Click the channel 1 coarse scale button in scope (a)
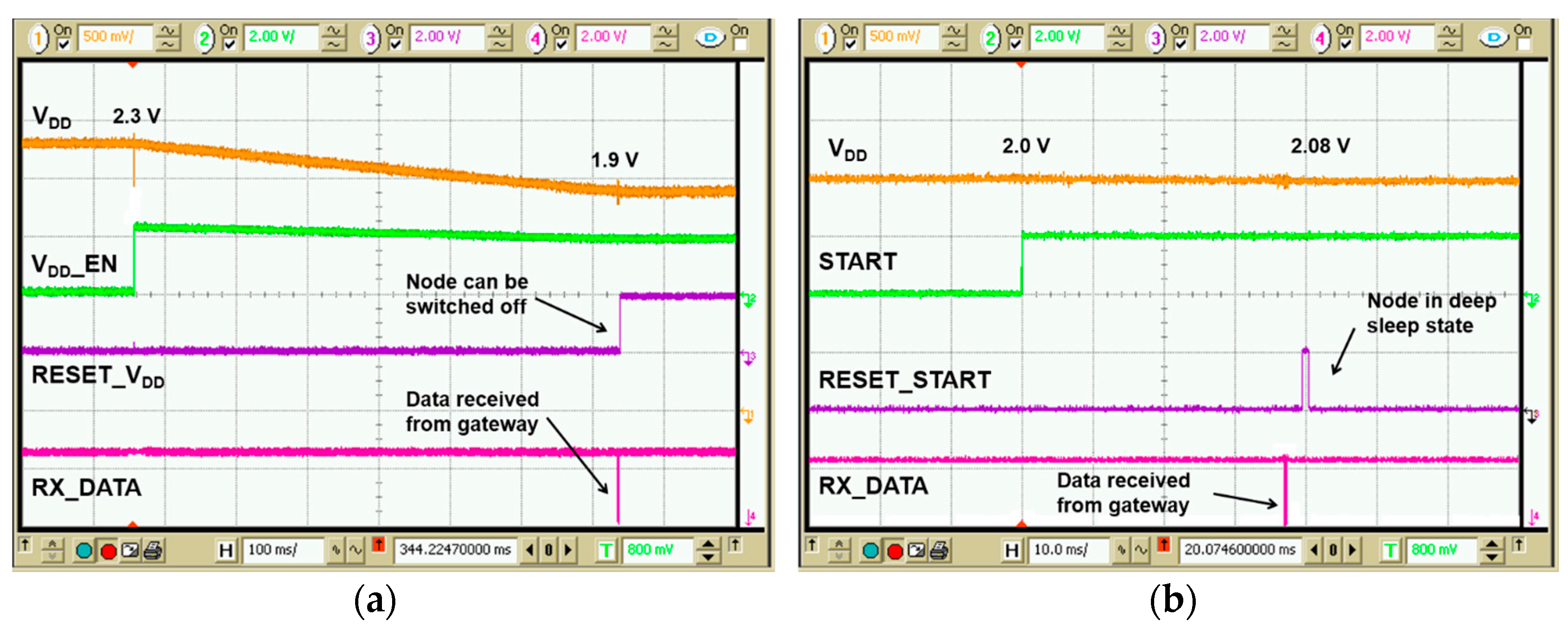Image resolution: width=1568 pixels, height=634 pixels. [168, 31]
